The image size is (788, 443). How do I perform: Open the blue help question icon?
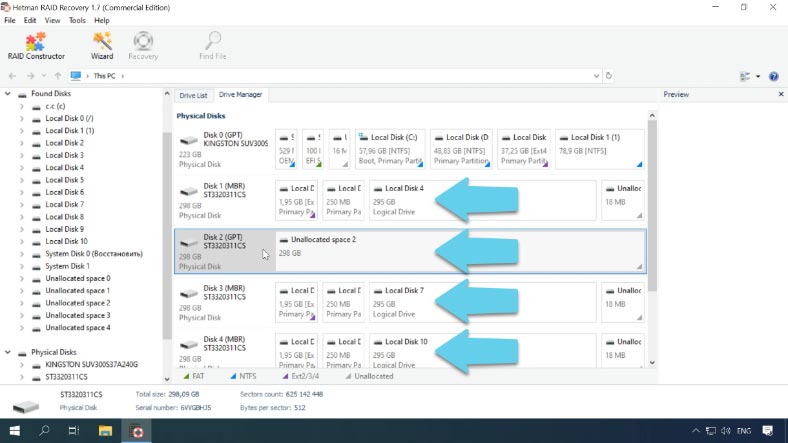click(773, 76)
